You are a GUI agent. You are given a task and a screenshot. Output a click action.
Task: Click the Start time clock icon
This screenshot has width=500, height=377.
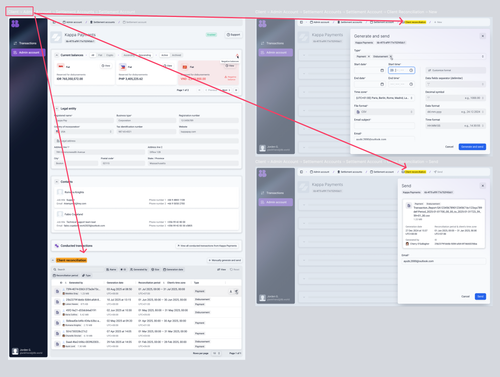coord(411,70)
